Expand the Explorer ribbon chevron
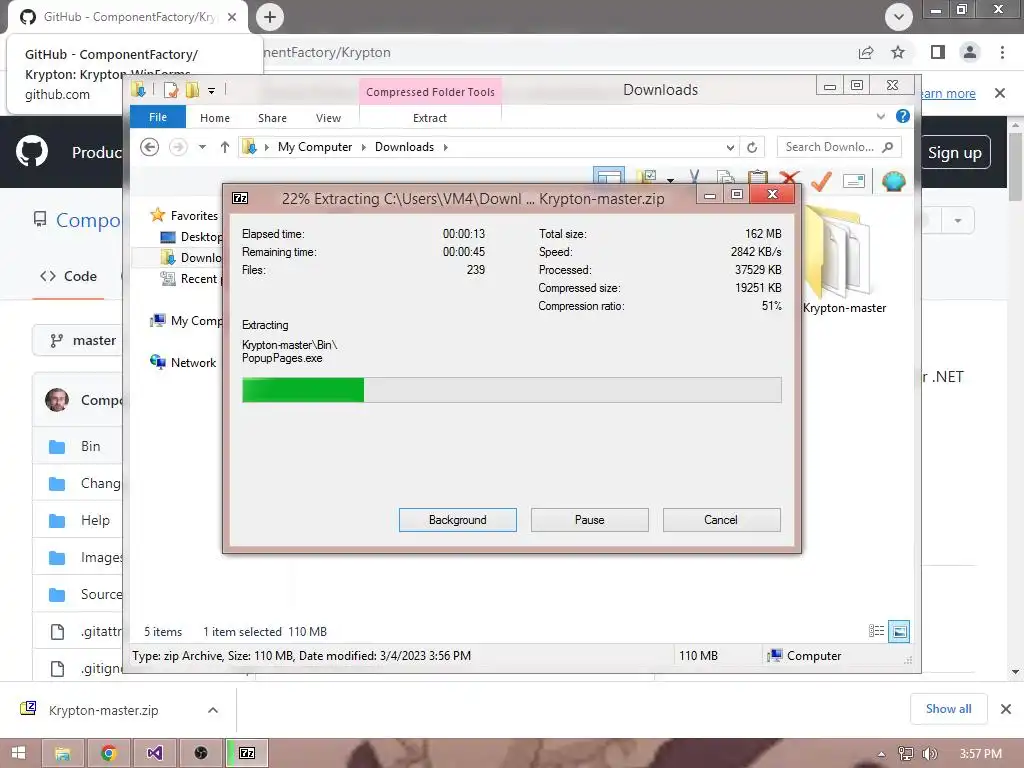Image resolution: width=1024 pixels, height=768 pixels. pos(880,116)
